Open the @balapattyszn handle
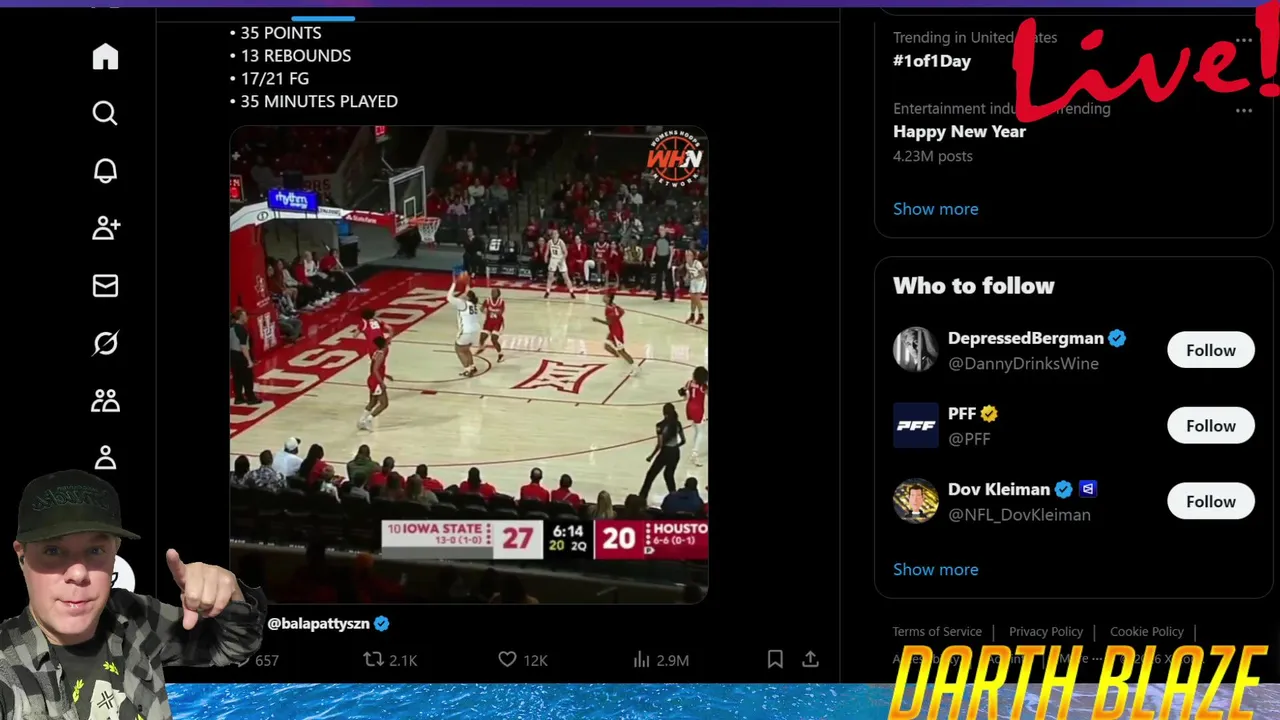 pos(318,623)
